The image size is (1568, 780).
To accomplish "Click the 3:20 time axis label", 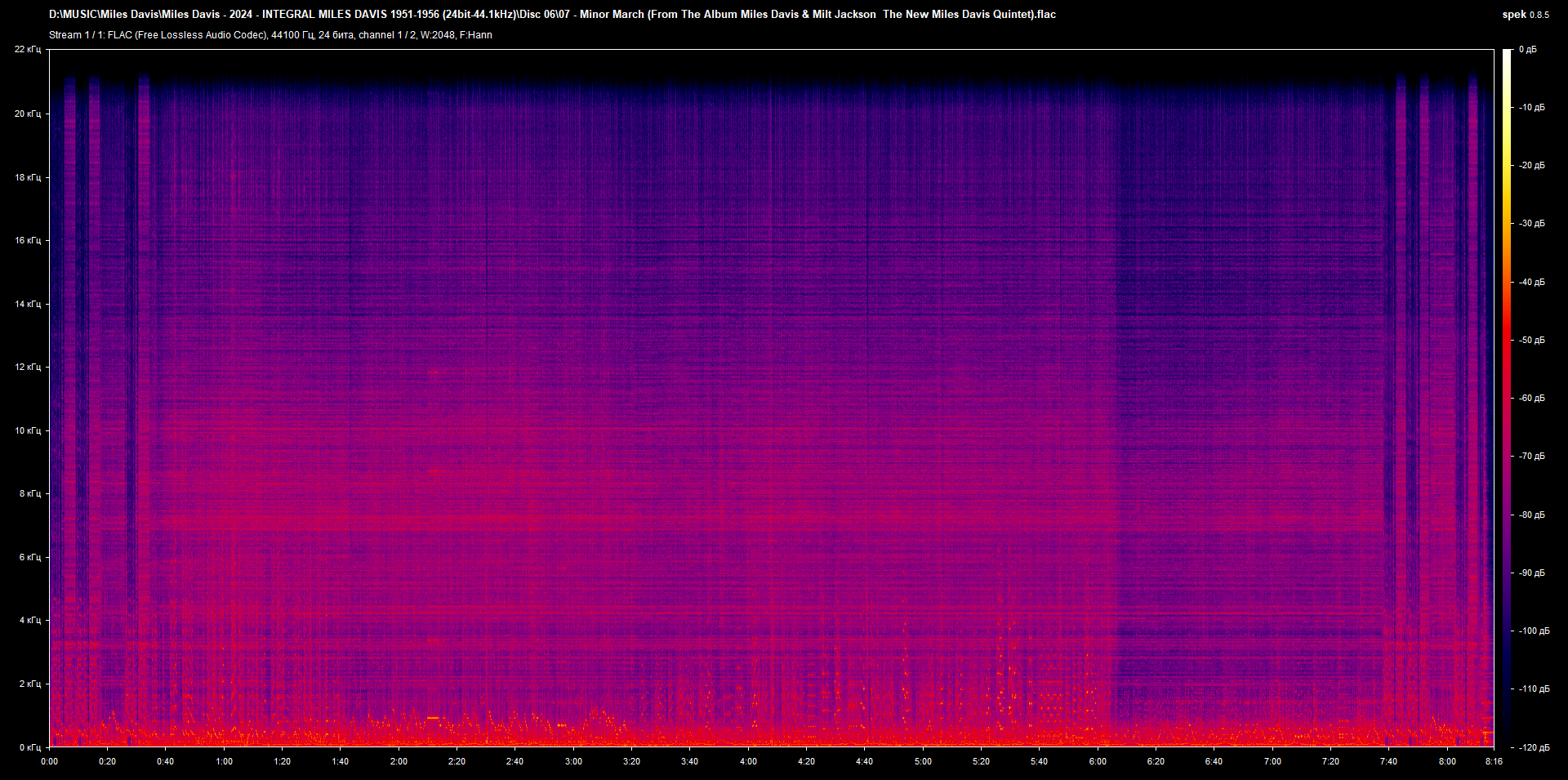I will [631, 761].
